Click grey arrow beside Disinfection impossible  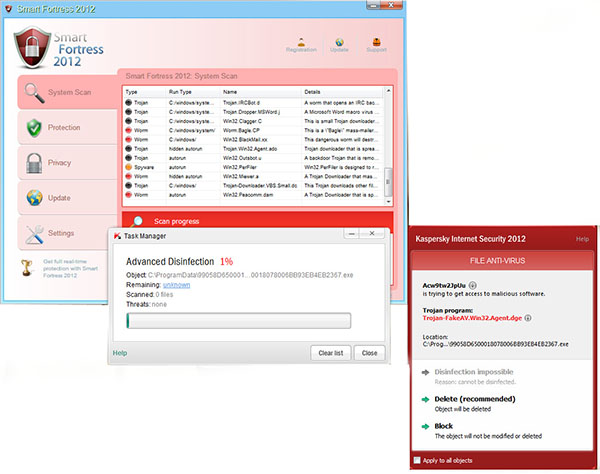click(x=425, y=372)
